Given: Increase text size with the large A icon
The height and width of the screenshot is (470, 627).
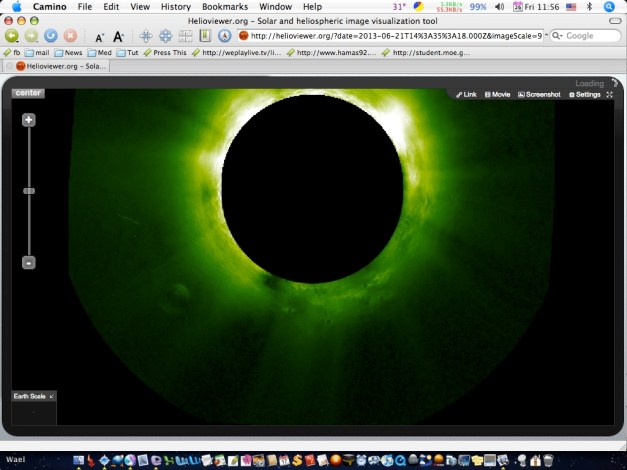Looking at the screenshot, I should pos(118,36).
